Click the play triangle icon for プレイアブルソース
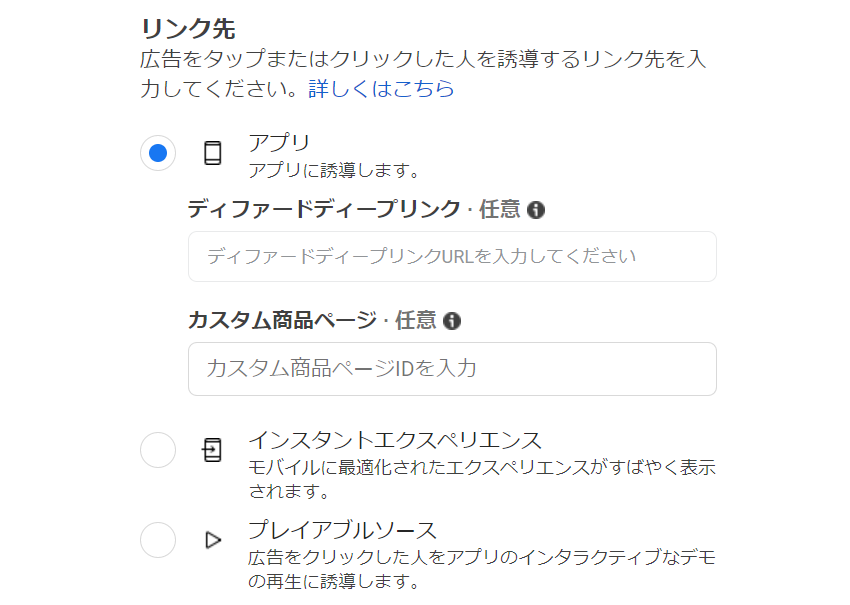The image size is (850, 605). point(213,540)
